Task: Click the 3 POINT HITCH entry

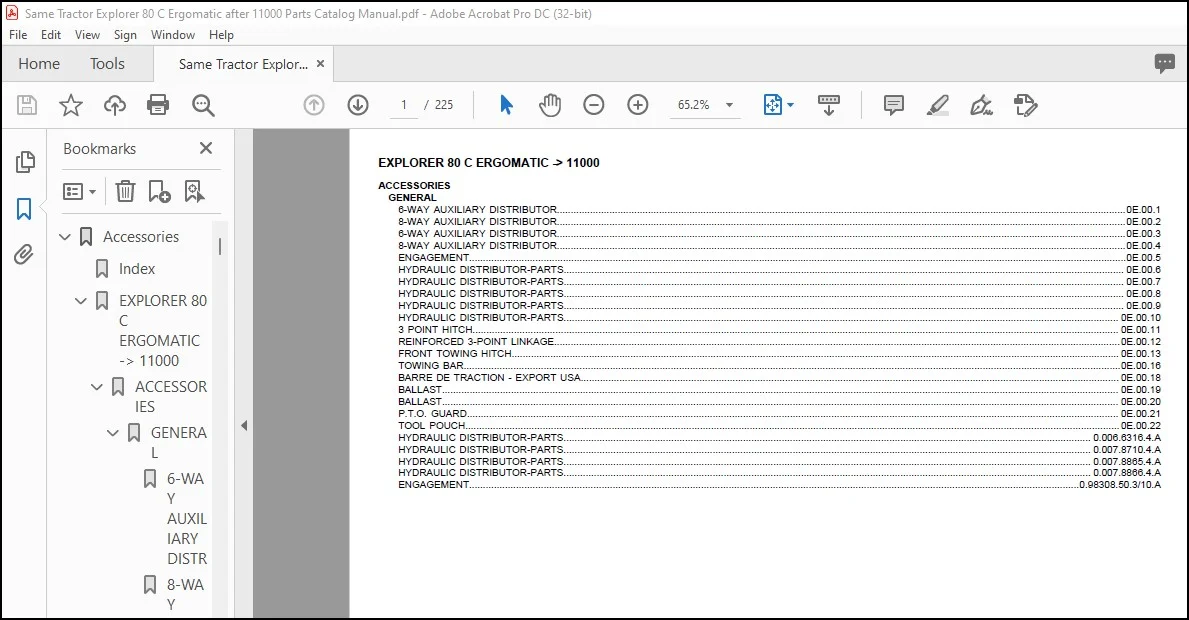Action: (435, 330)
